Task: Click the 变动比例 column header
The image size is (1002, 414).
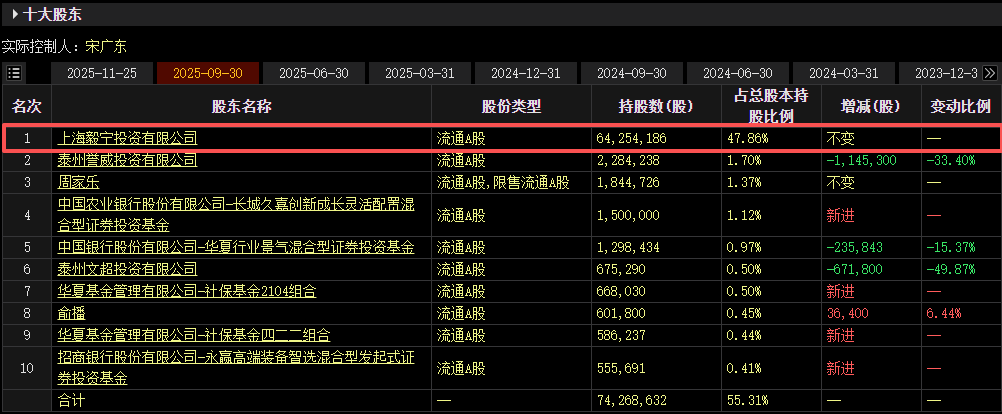Action: click(x=960, y=105)
